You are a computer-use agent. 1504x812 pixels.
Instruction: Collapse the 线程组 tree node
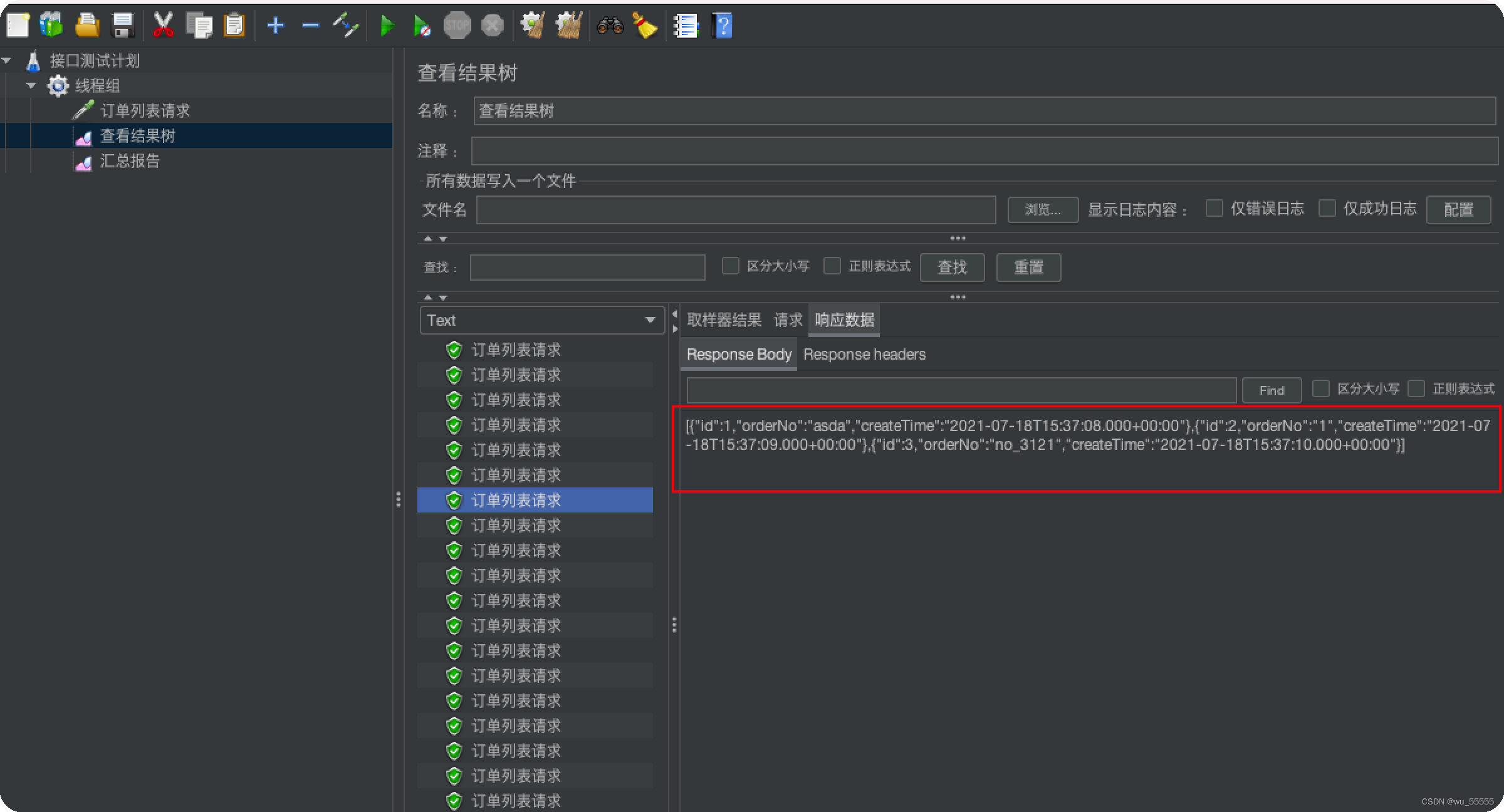pyautogui.click(x=31, y=86)
